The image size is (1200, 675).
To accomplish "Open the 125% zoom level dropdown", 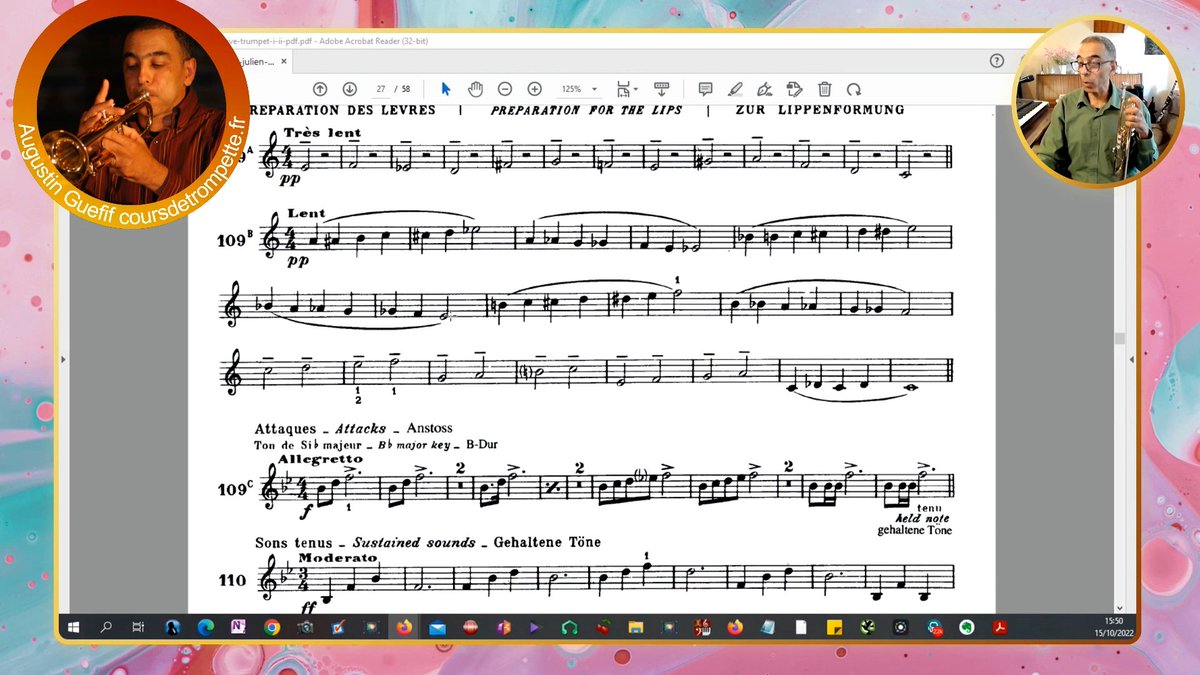I will 579,89.
